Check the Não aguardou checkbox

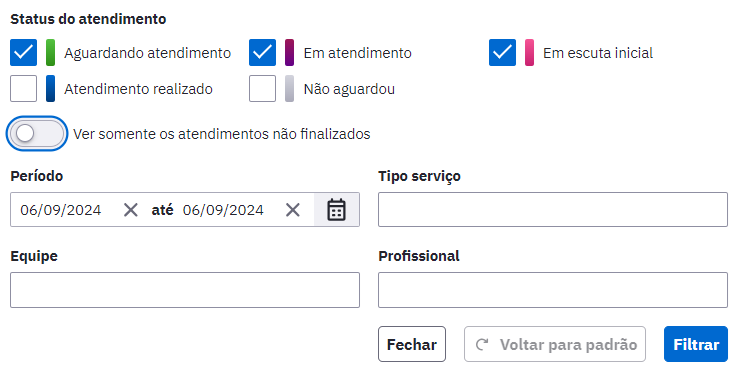(x=263, y=89)
